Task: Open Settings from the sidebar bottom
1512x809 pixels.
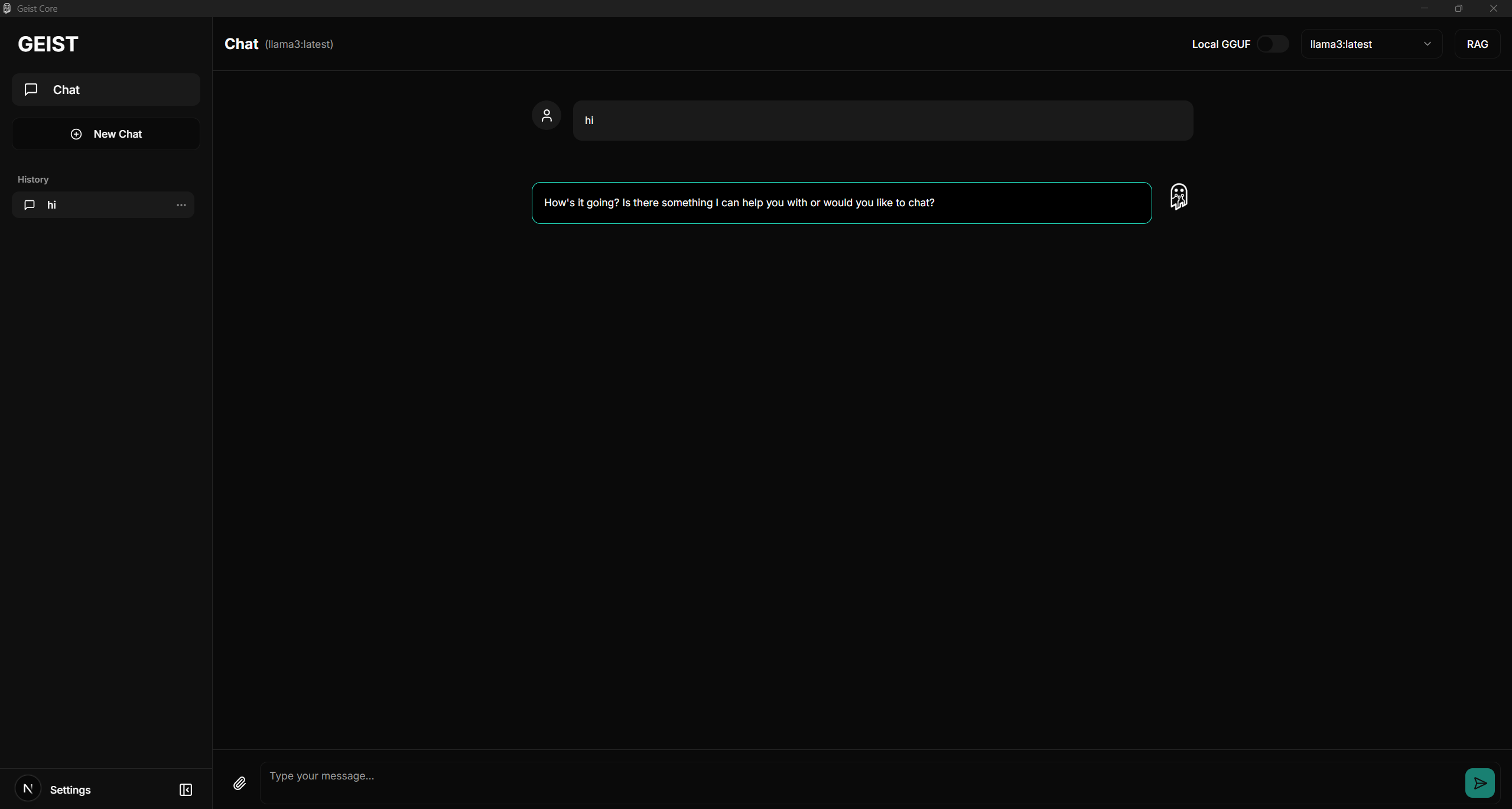Action: pos(70,789)
